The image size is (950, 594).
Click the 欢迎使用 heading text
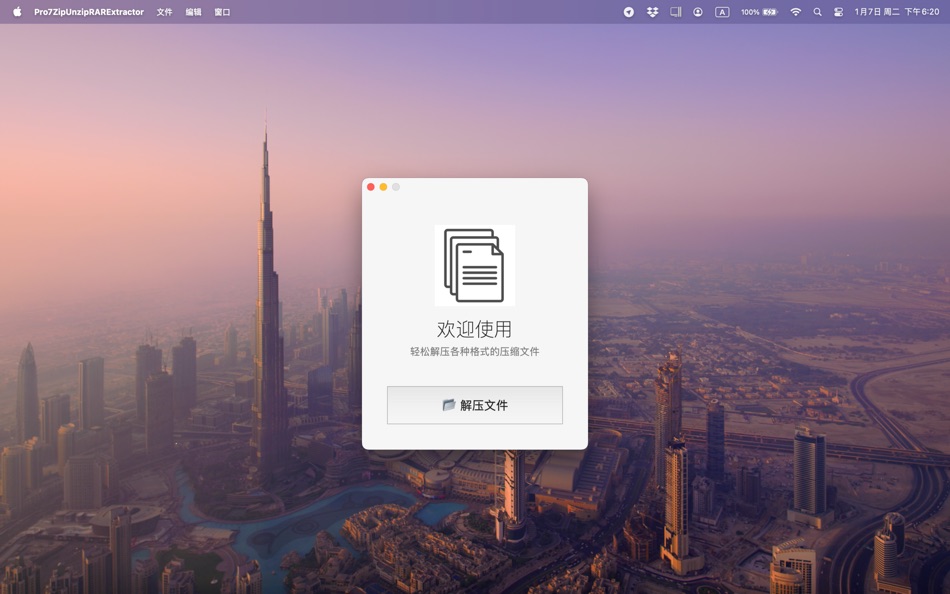(x=475, y=330)
